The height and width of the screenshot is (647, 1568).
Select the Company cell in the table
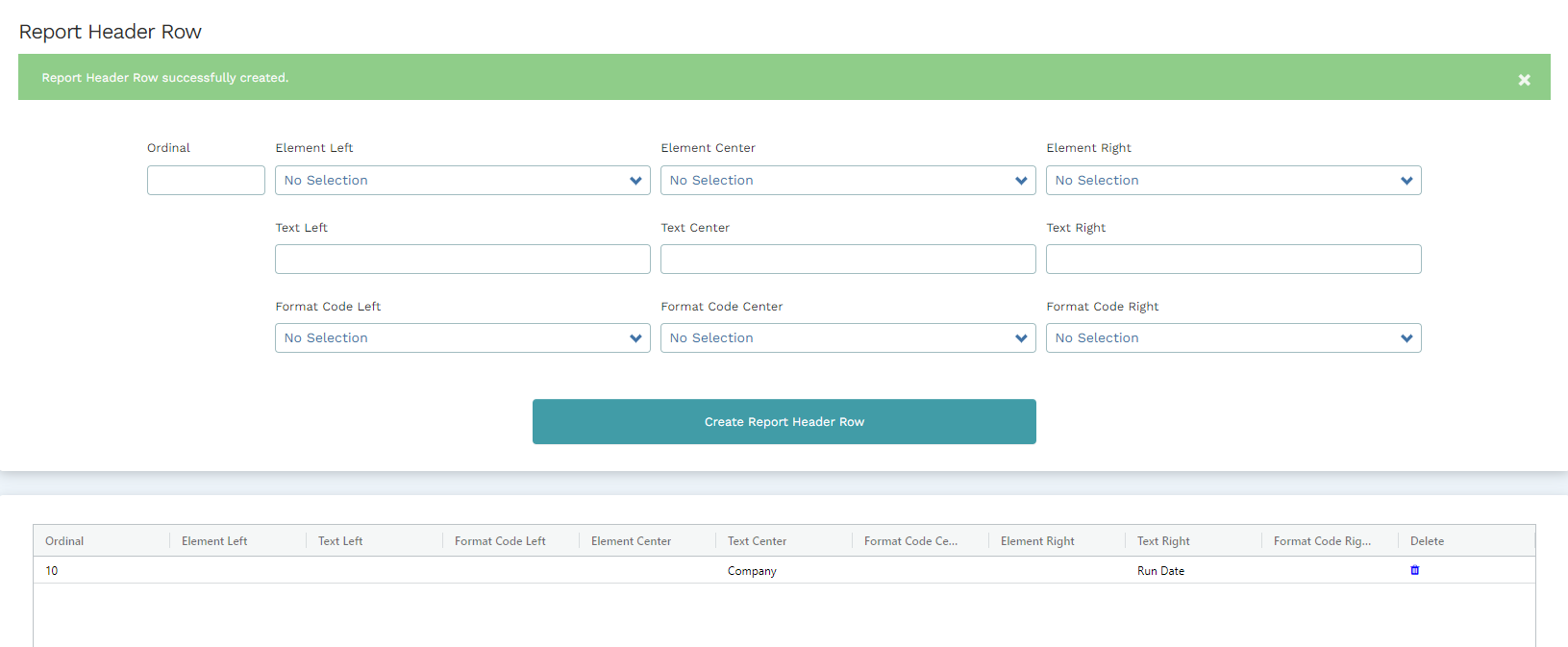tap(752, 571)
